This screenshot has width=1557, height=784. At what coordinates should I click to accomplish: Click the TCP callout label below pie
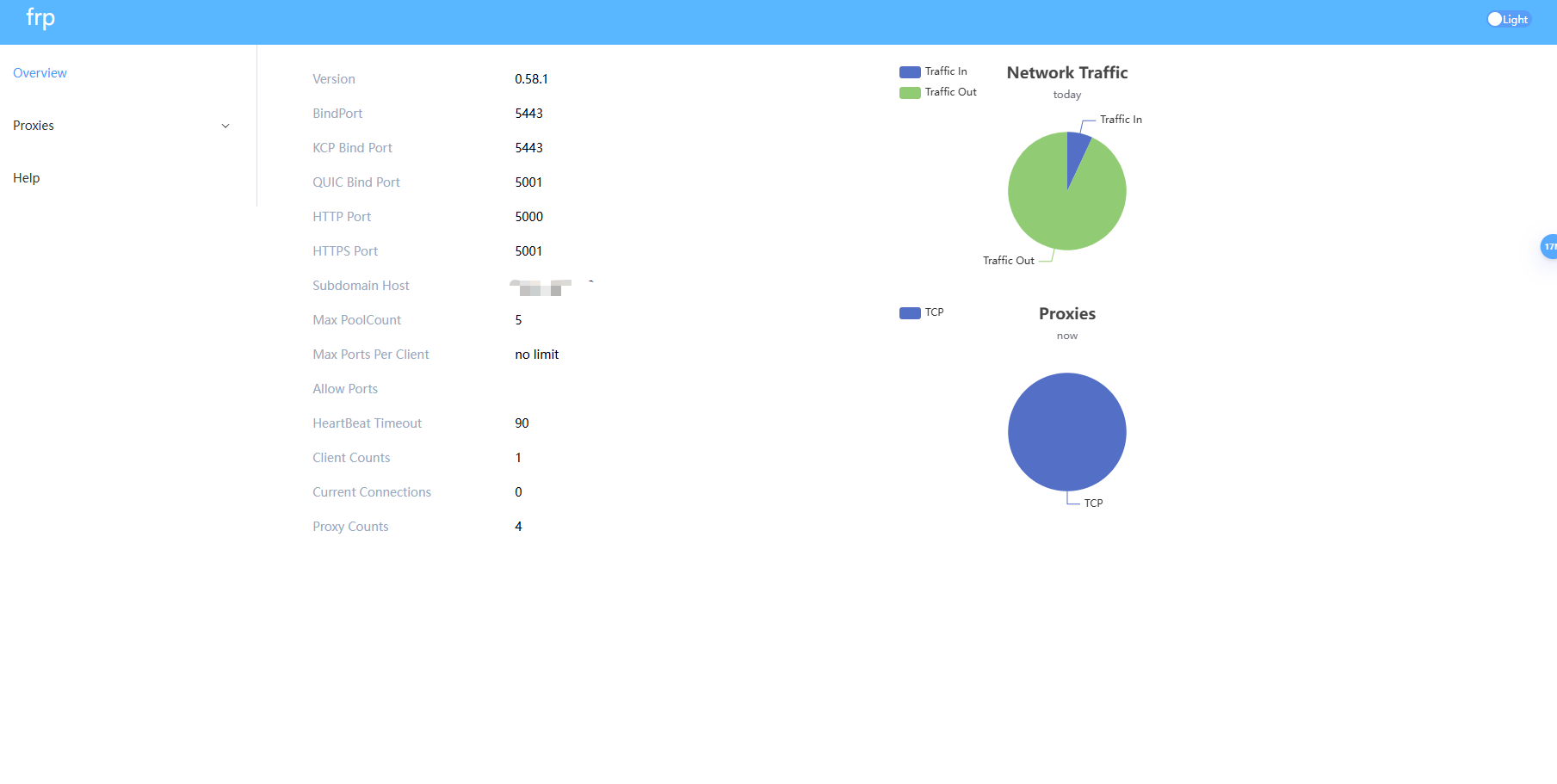pos(1093,503)
